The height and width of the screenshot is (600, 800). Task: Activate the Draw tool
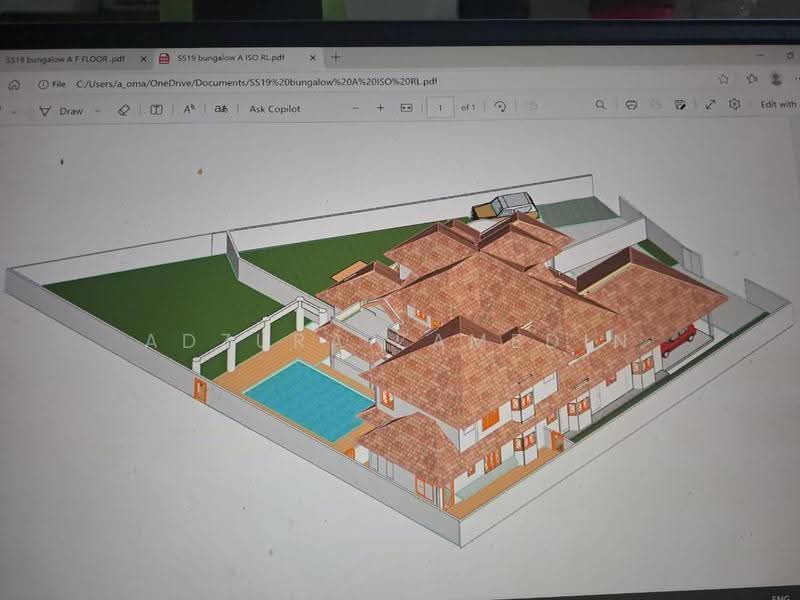(x=61, y=111)
